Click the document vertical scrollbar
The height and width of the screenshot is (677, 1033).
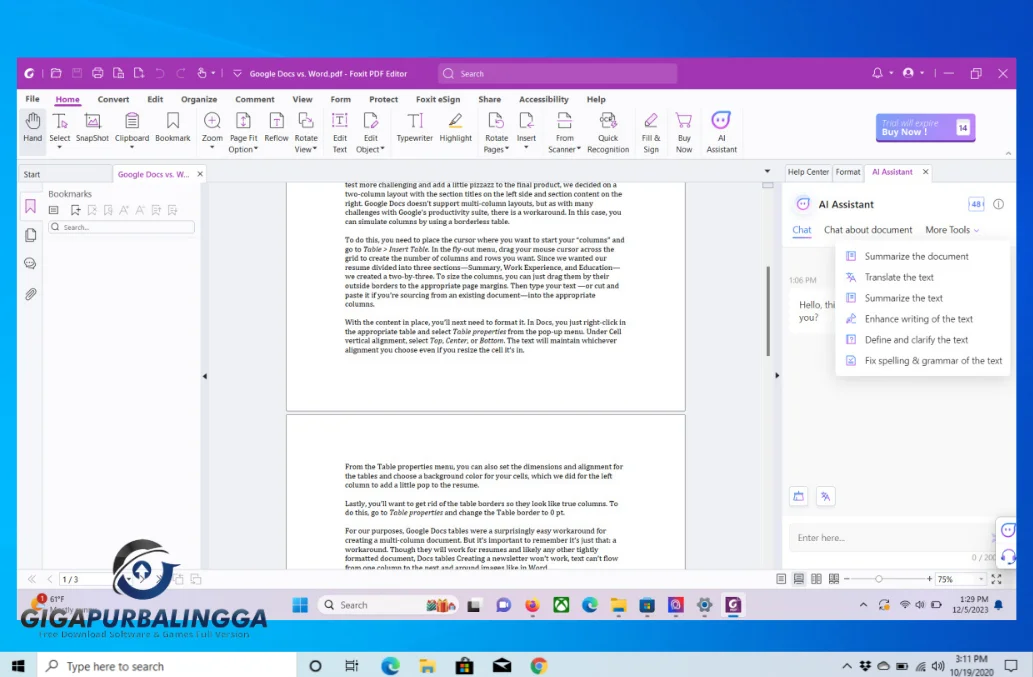pos(768,311)
